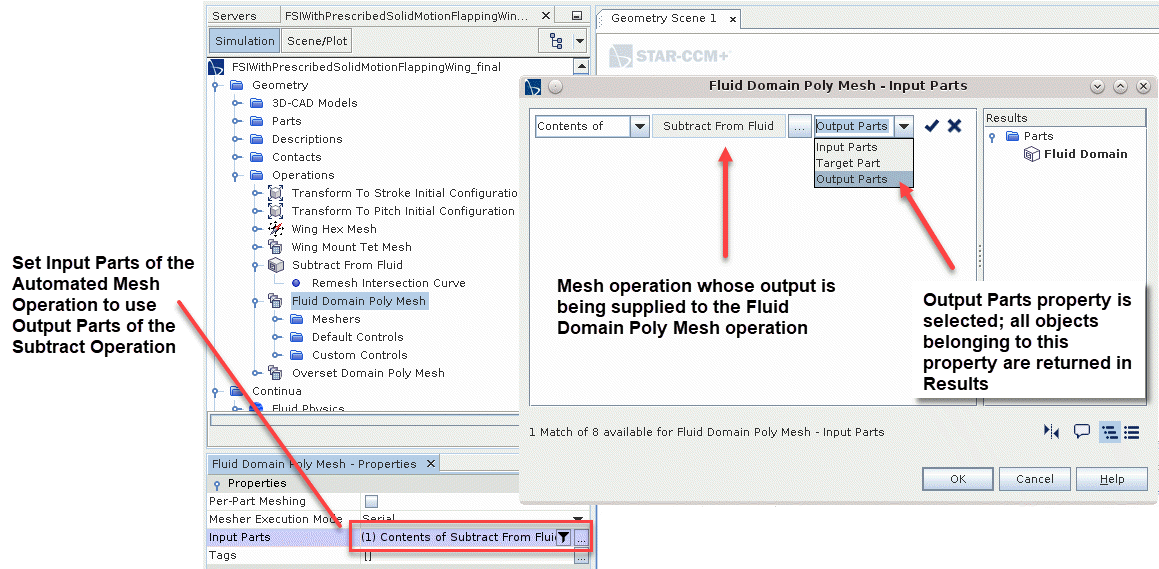Viewport: 1159px width, 569px height.
Task: Collapse the Geometry node
Action: (x=216, y=86)
